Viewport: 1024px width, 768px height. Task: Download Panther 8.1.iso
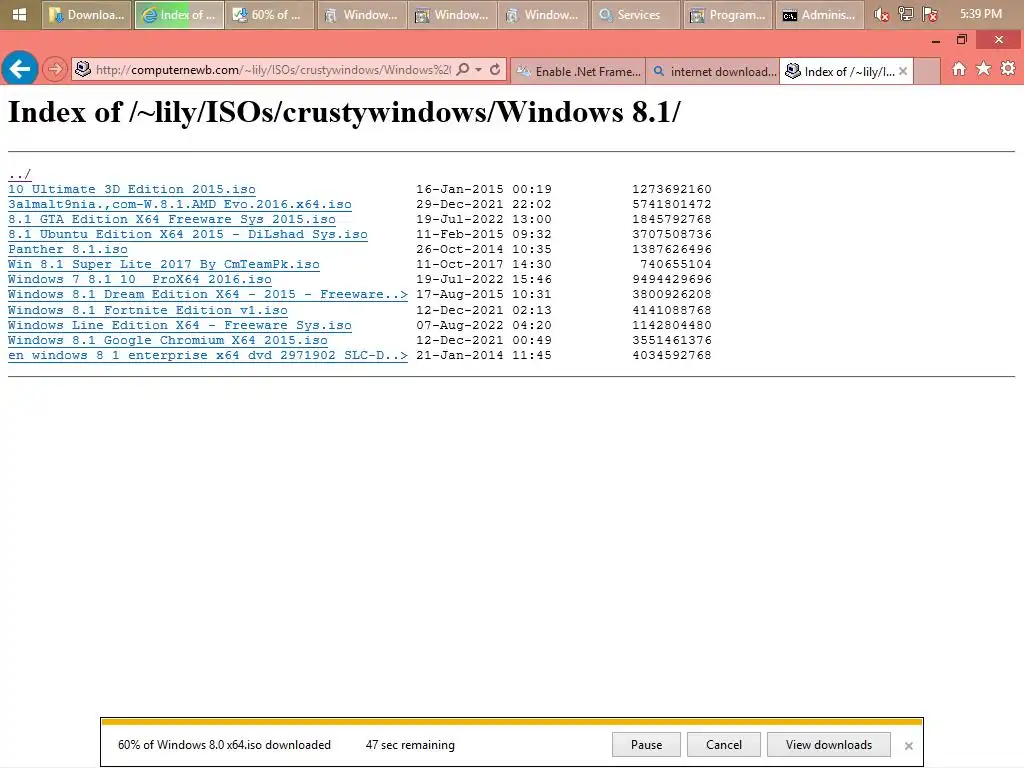pos(68,249)
